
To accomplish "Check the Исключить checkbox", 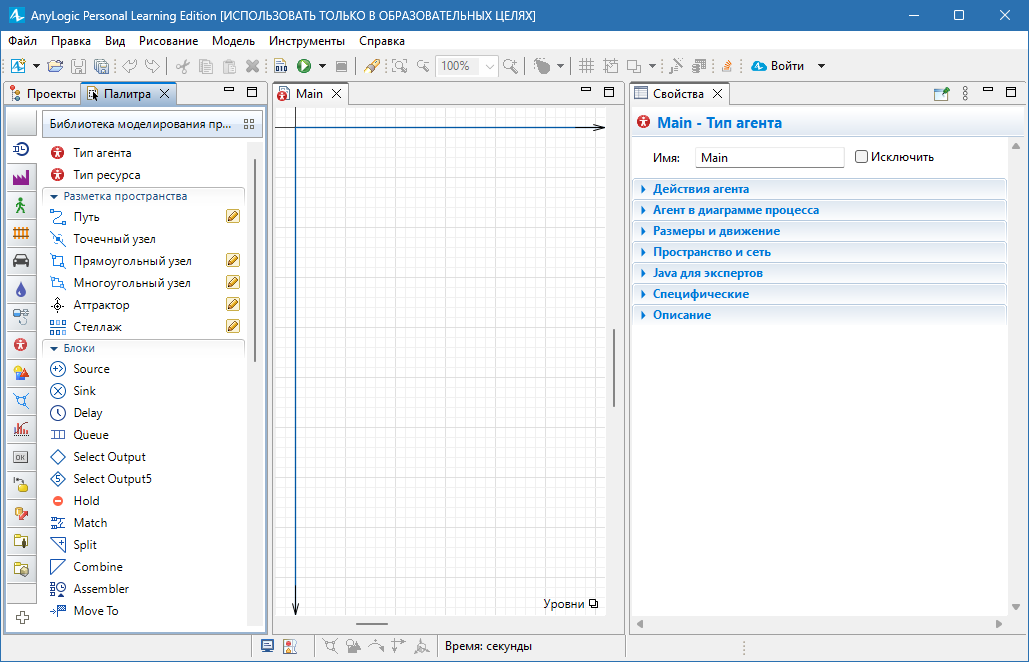I will (861, 157).
